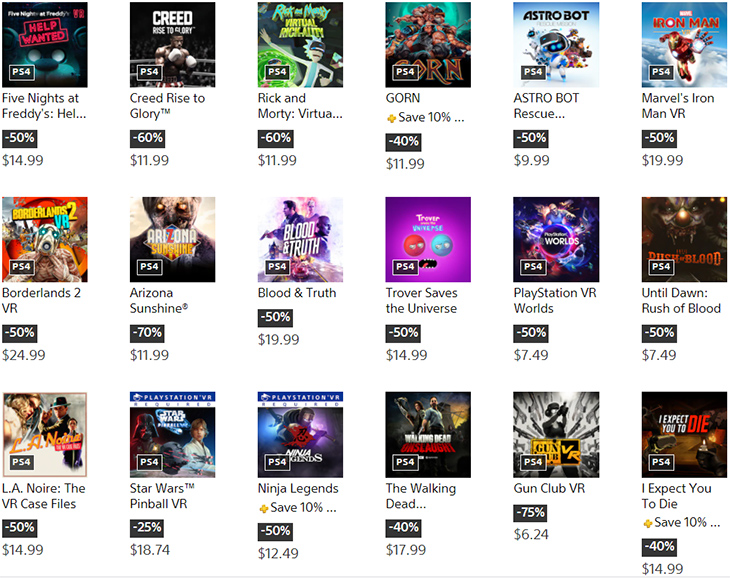Open The Walking Dead Onslaught cover art

428,435
